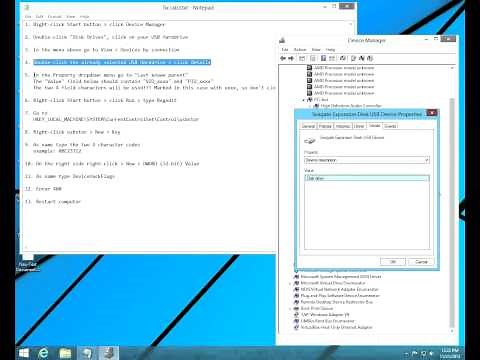
Task: Click the registry path line under step 7
Action: pyautogui.click(x=116, y=119)
